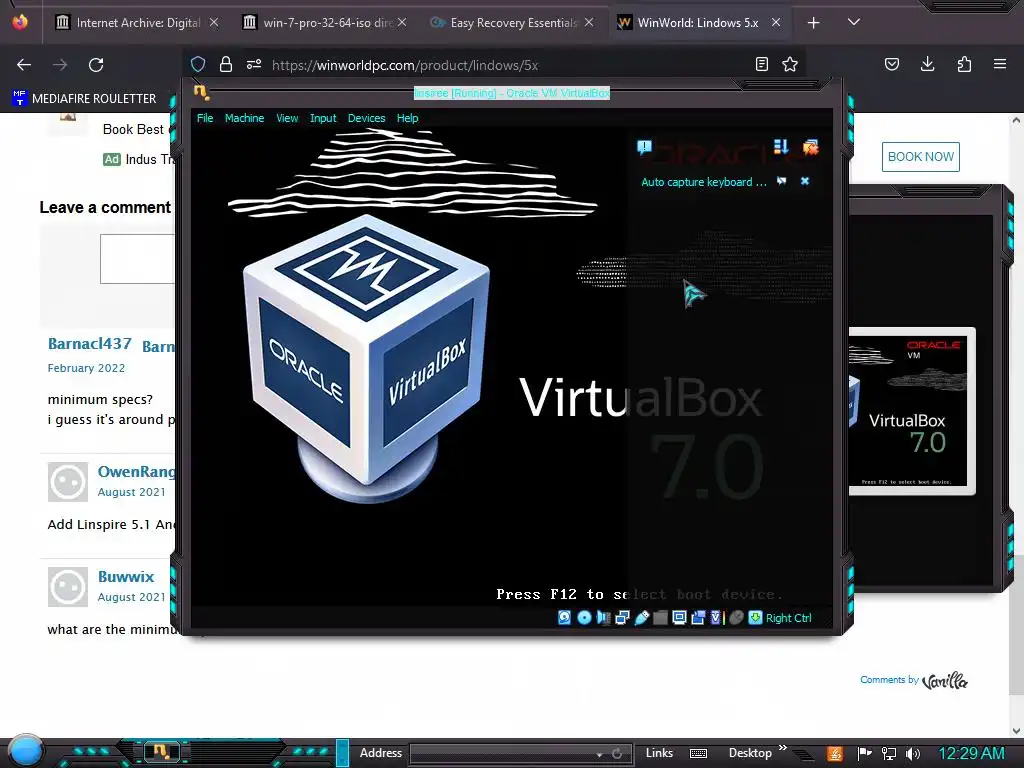
Task: Click the network tray icon
Action: (x=889, y=754)
